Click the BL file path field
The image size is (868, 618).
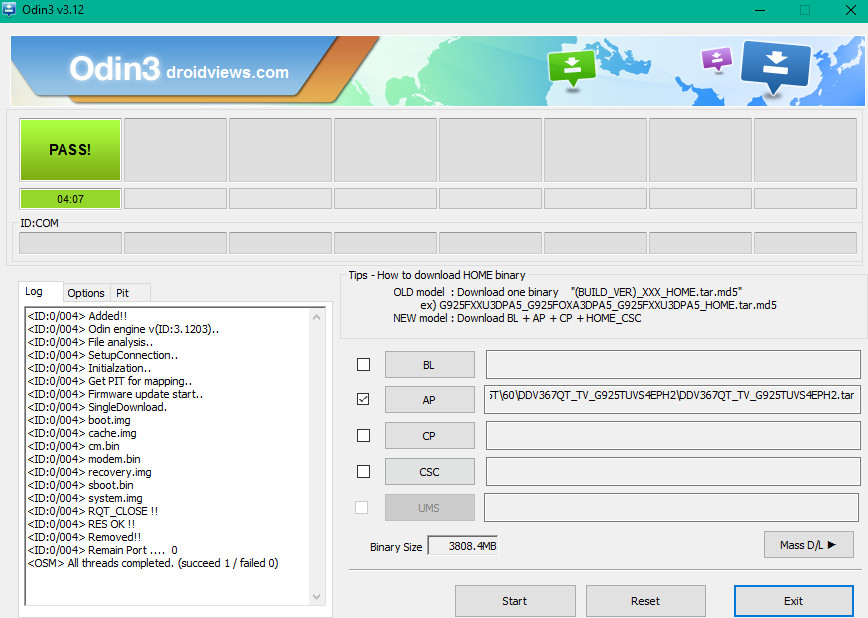point(673,364)
